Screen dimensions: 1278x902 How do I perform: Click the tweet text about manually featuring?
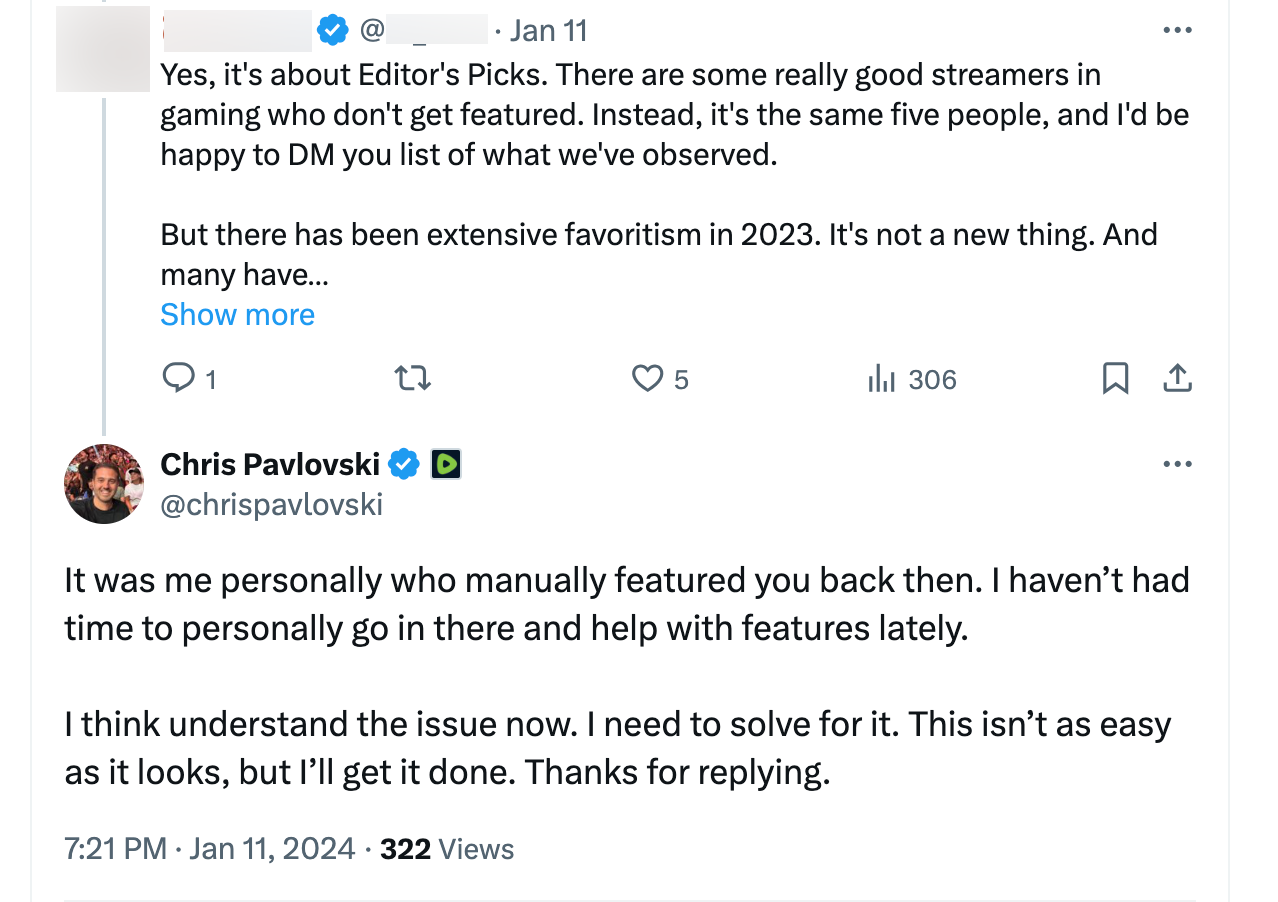626,603
